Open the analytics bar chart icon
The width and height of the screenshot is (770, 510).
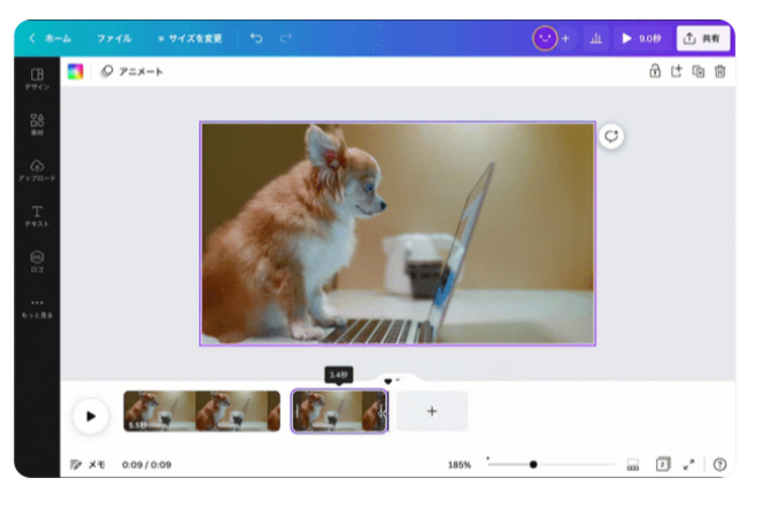pyautogui.click(x=596, y=38)
